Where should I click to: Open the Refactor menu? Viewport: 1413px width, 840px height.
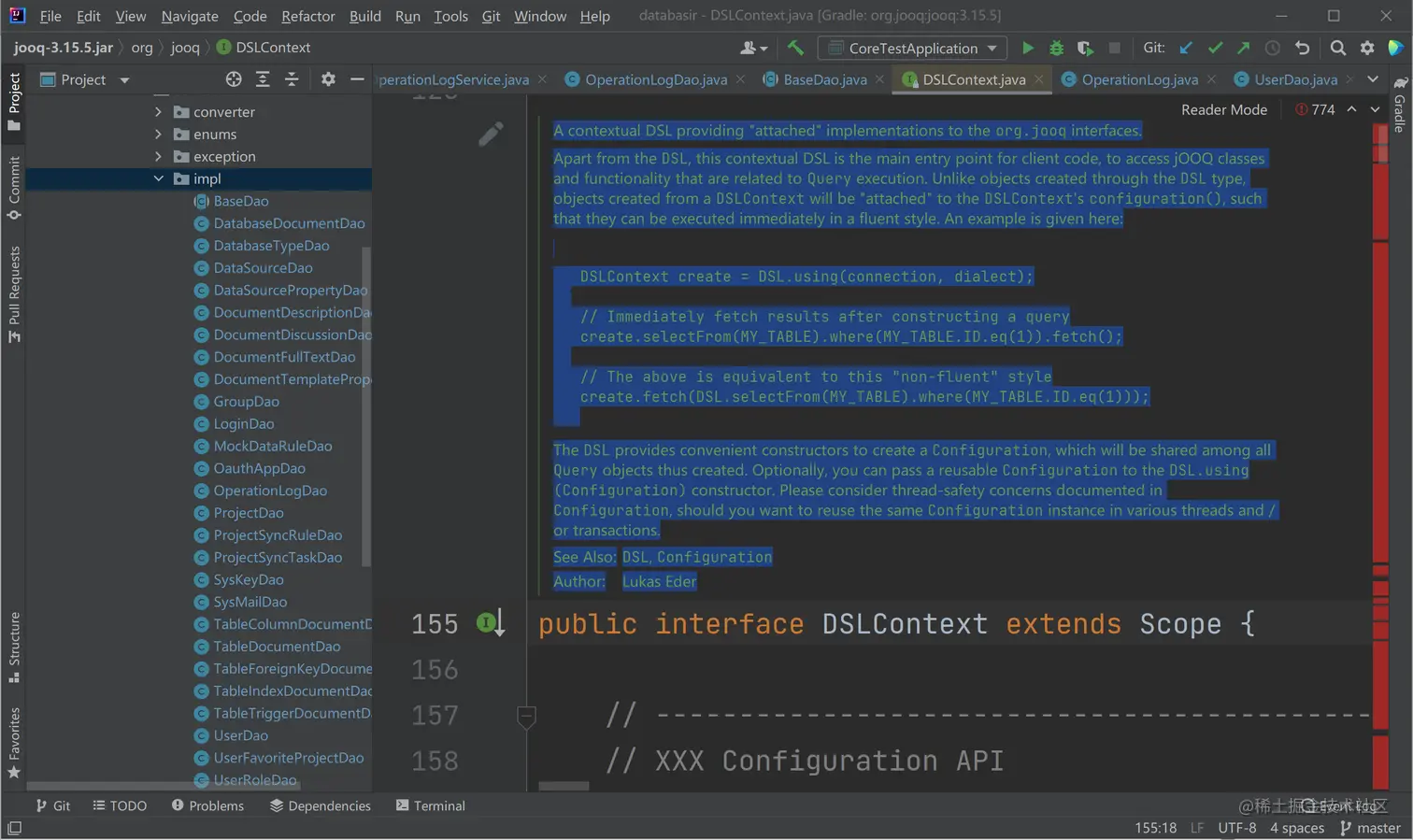tap(307, 16)
